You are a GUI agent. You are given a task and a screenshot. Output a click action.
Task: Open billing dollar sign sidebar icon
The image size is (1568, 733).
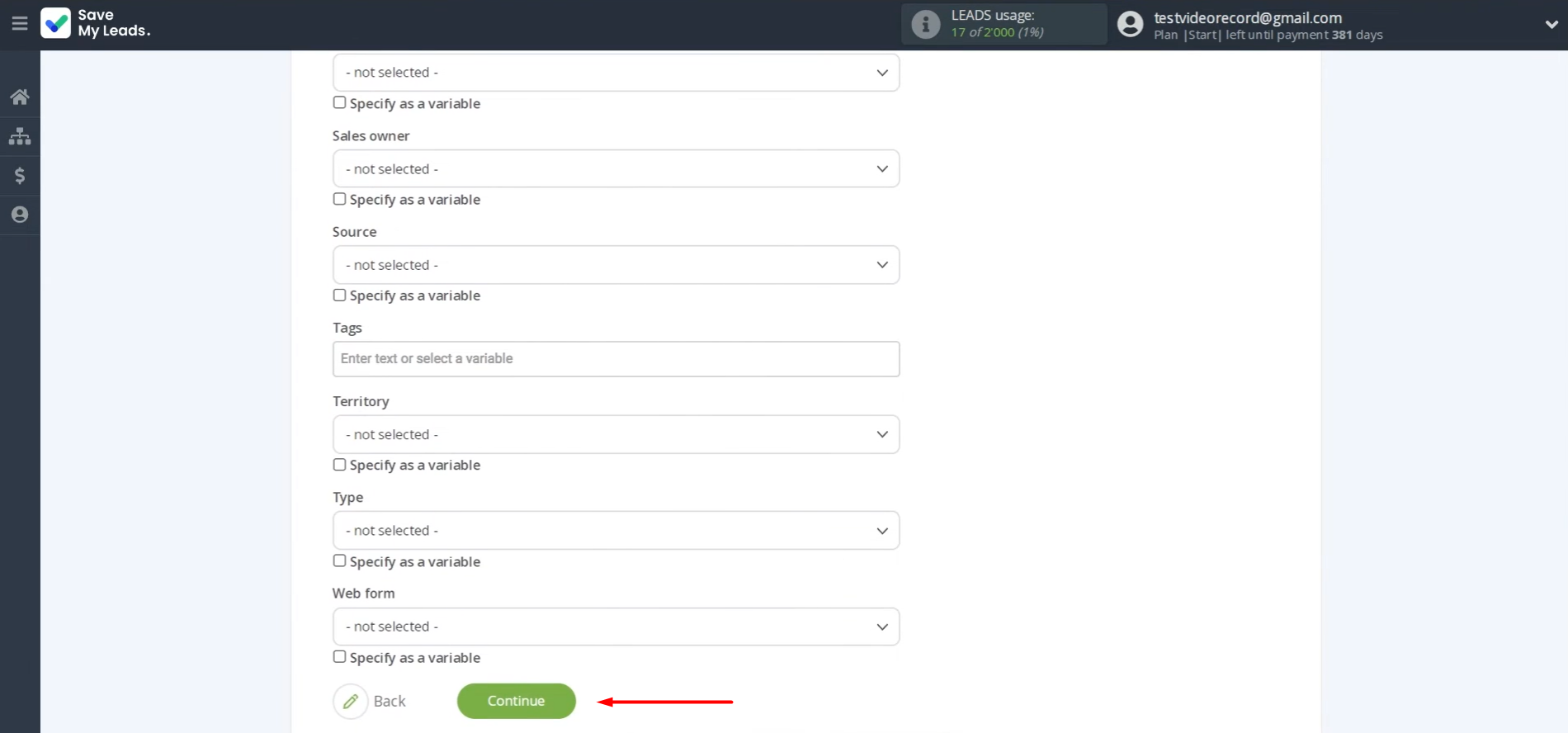tap(20, 176)
